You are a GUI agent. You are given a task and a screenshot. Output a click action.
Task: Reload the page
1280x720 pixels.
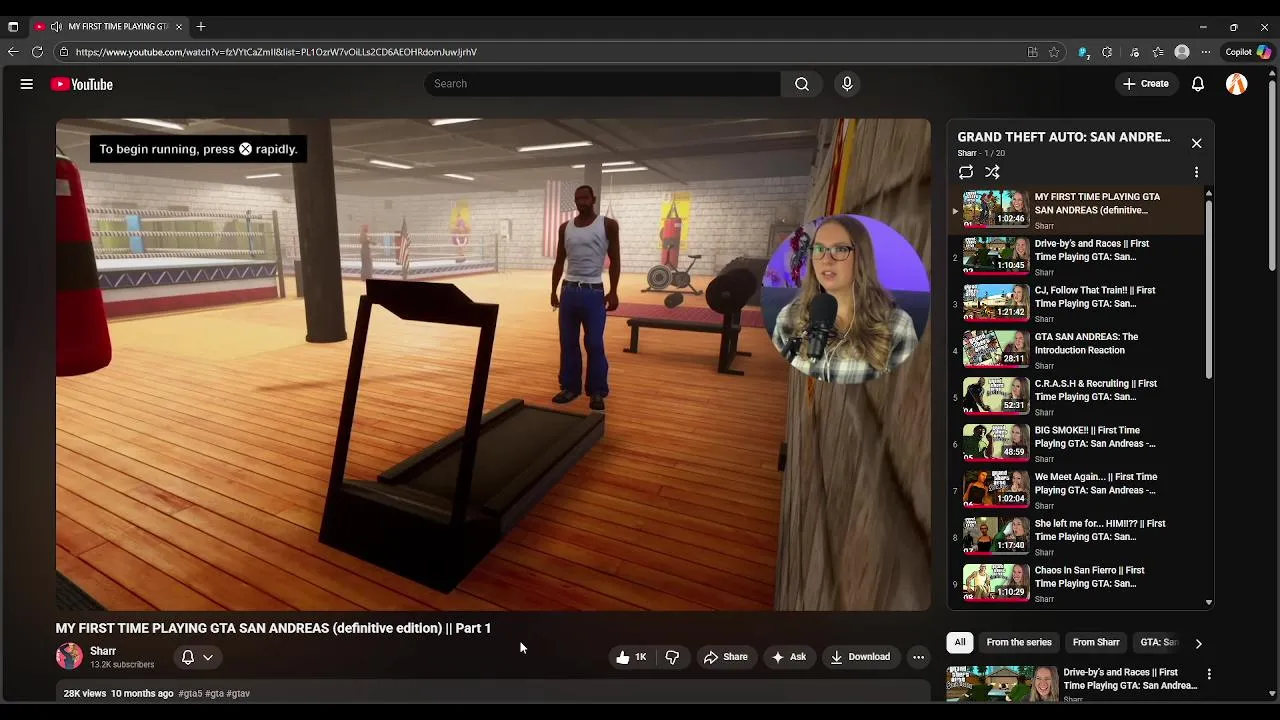point(37,52)
